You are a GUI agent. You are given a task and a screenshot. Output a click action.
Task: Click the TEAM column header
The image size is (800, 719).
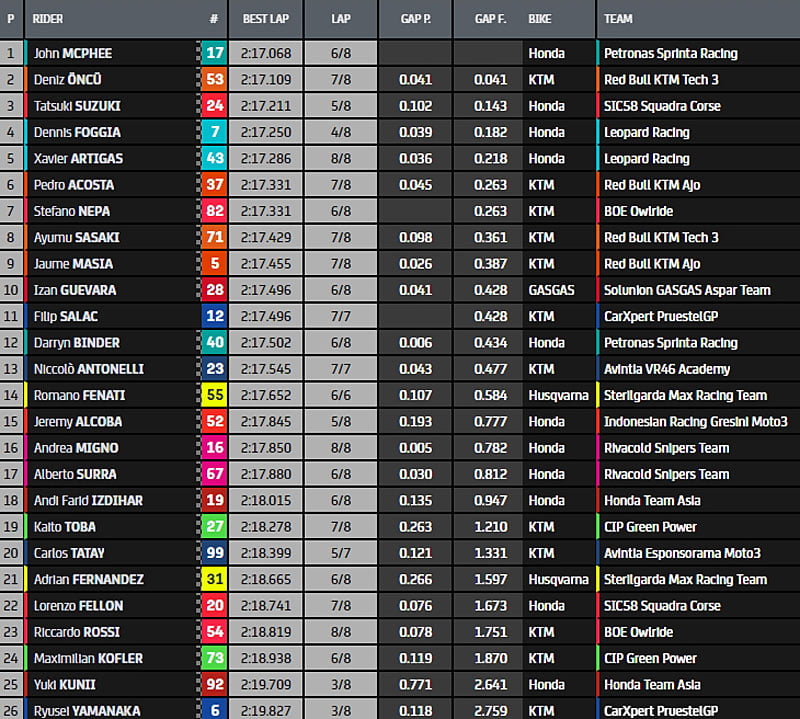click(620, 19)
